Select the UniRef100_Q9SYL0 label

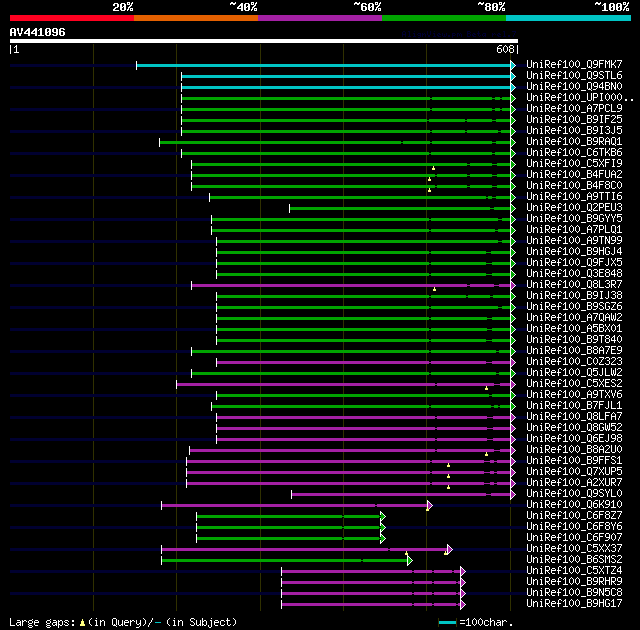(574, 494)
